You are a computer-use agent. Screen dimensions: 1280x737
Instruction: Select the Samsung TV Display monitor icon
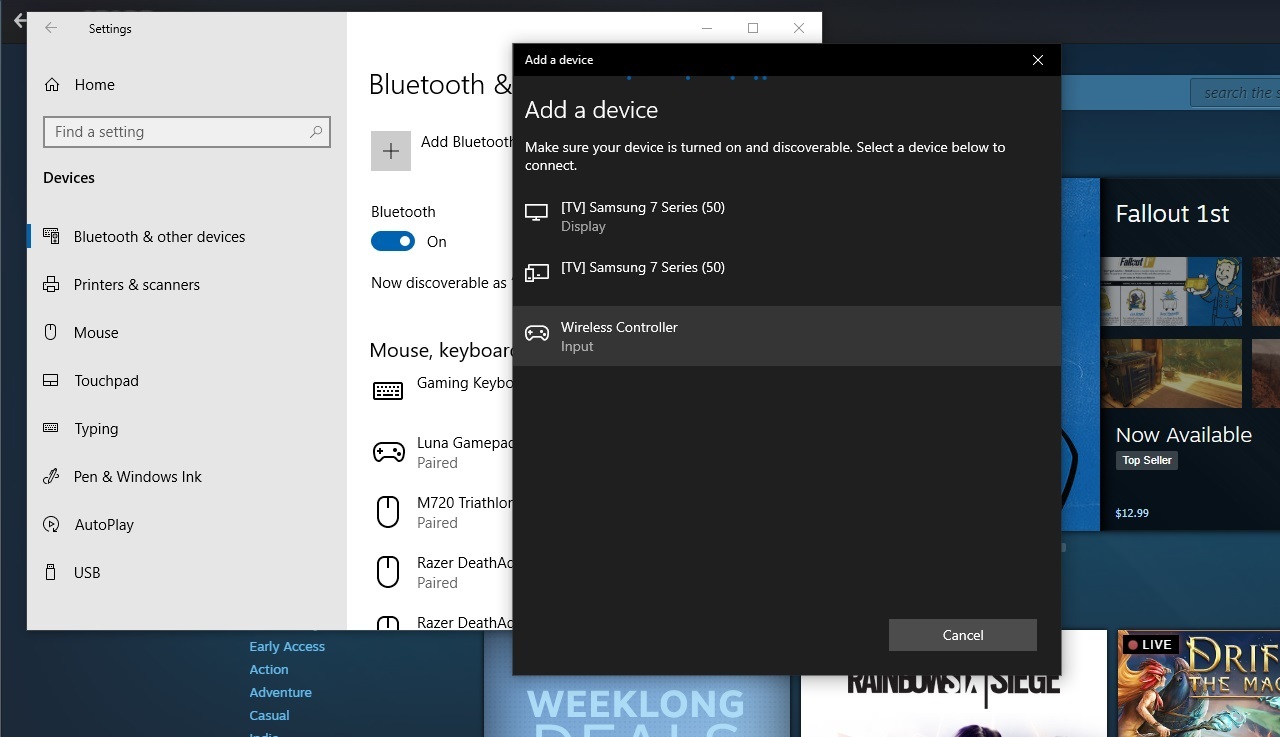537,213
